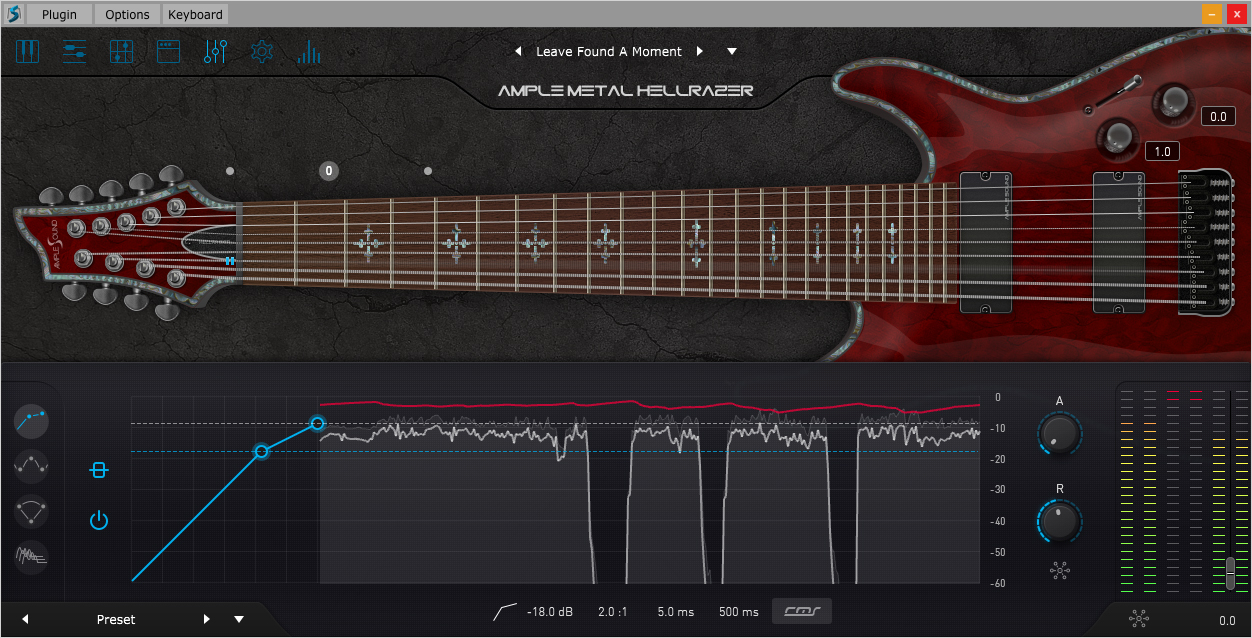The image size is (1252, 638).
Task: Click the amp window toolbar icon
Action: pyautogui.click(x=168, y=51)
